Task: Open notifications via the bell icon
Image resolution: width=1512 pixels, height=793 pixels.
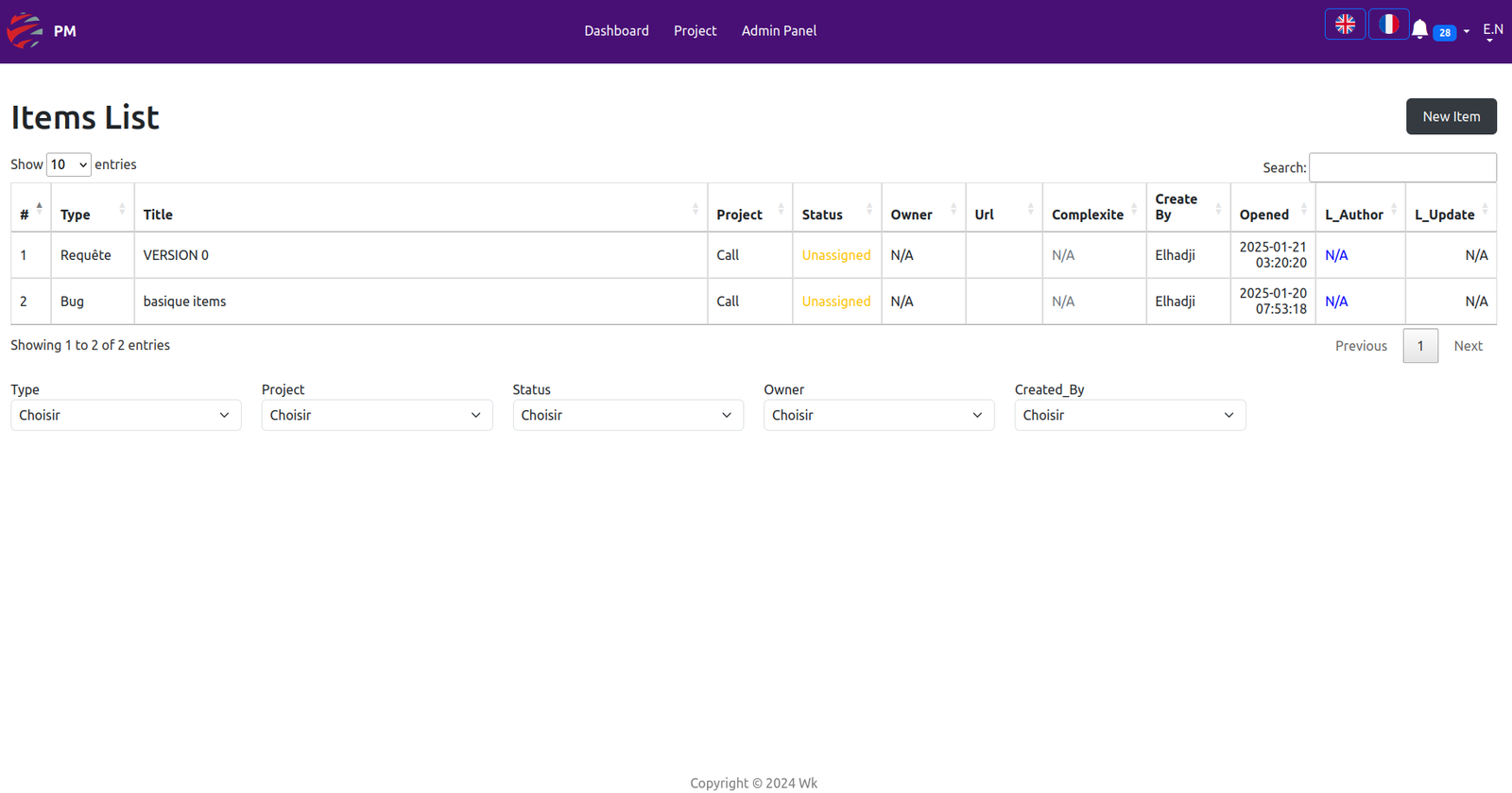Action: (1419, 30)
